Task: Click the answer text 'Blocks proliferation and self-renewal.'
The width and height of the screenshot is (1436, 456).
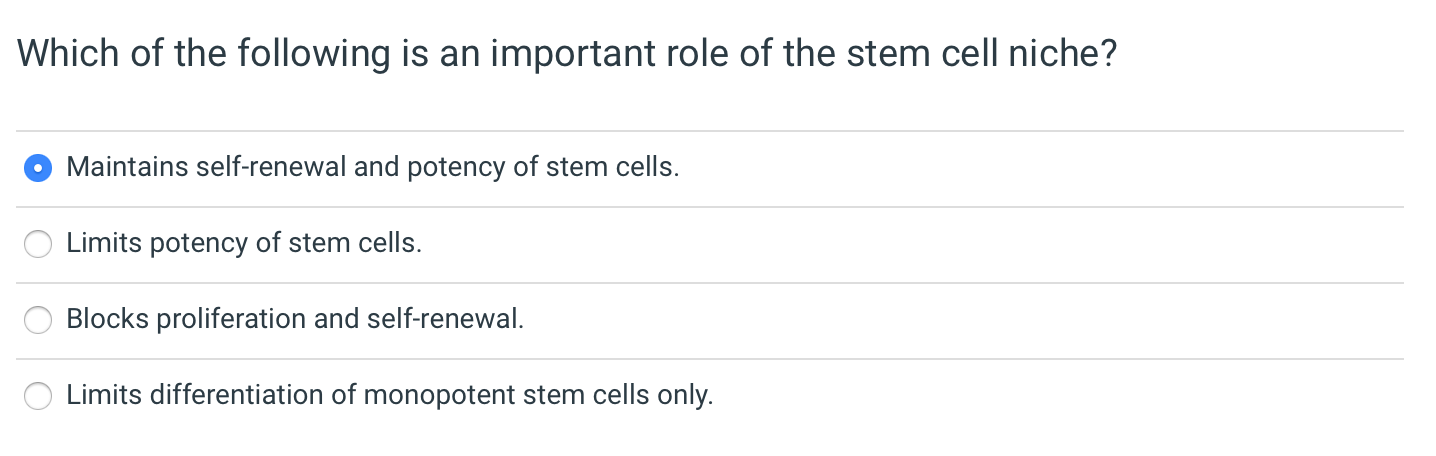Action: 295,319
